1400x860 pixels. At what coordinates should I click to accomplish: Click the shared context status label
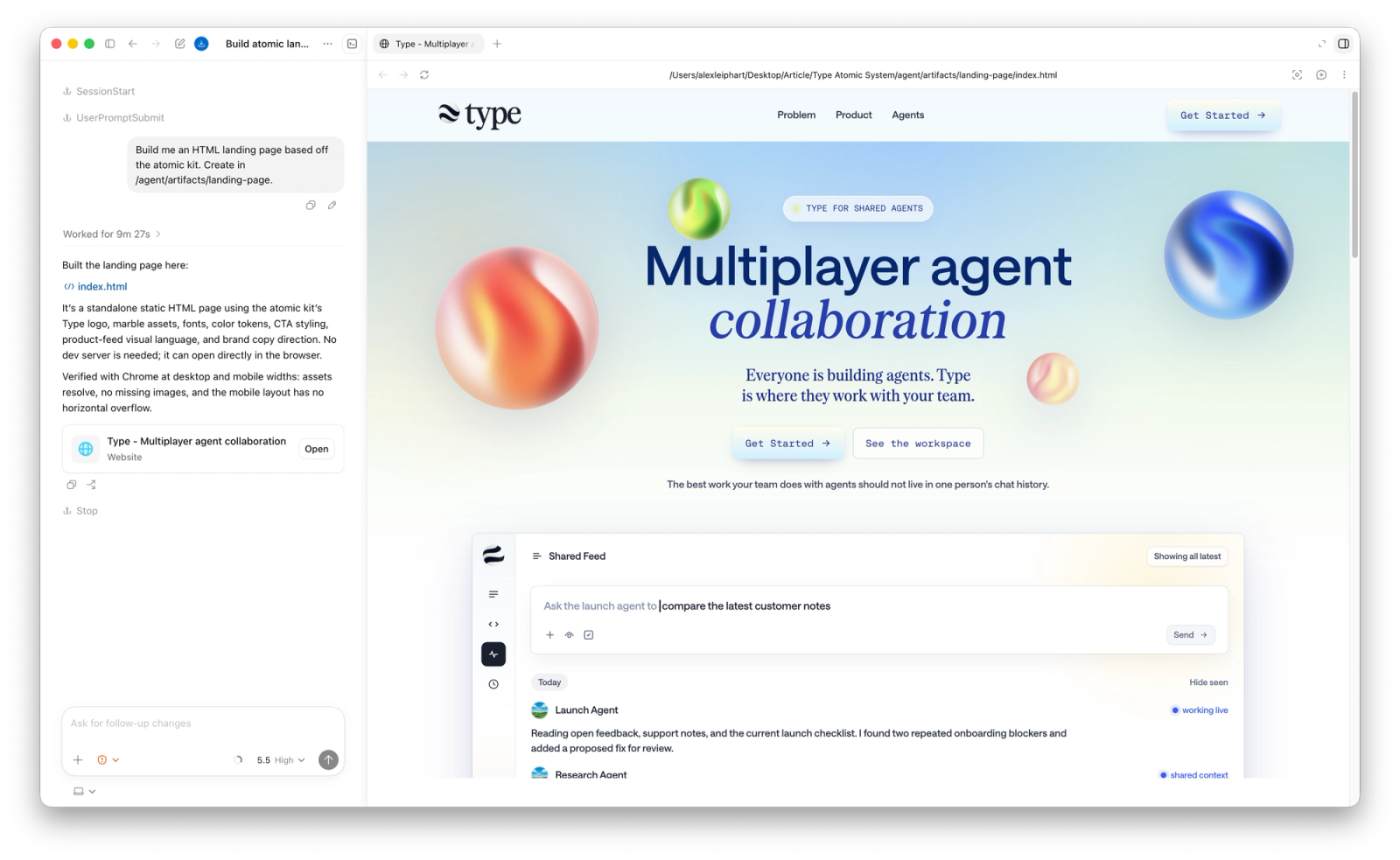click(x=1193, y=775)
